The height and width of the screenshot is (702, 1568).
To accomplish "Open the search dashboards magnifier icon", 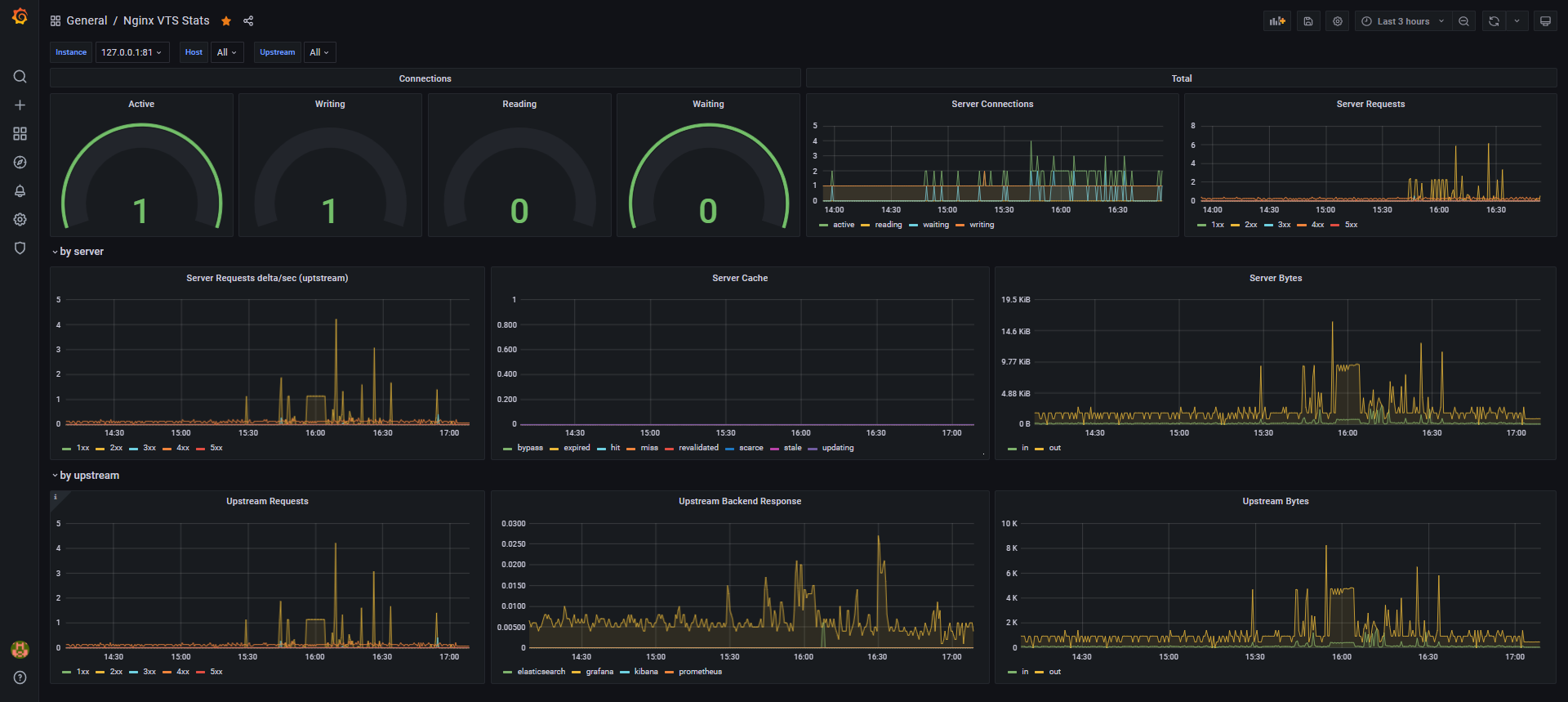I will 20,77.
